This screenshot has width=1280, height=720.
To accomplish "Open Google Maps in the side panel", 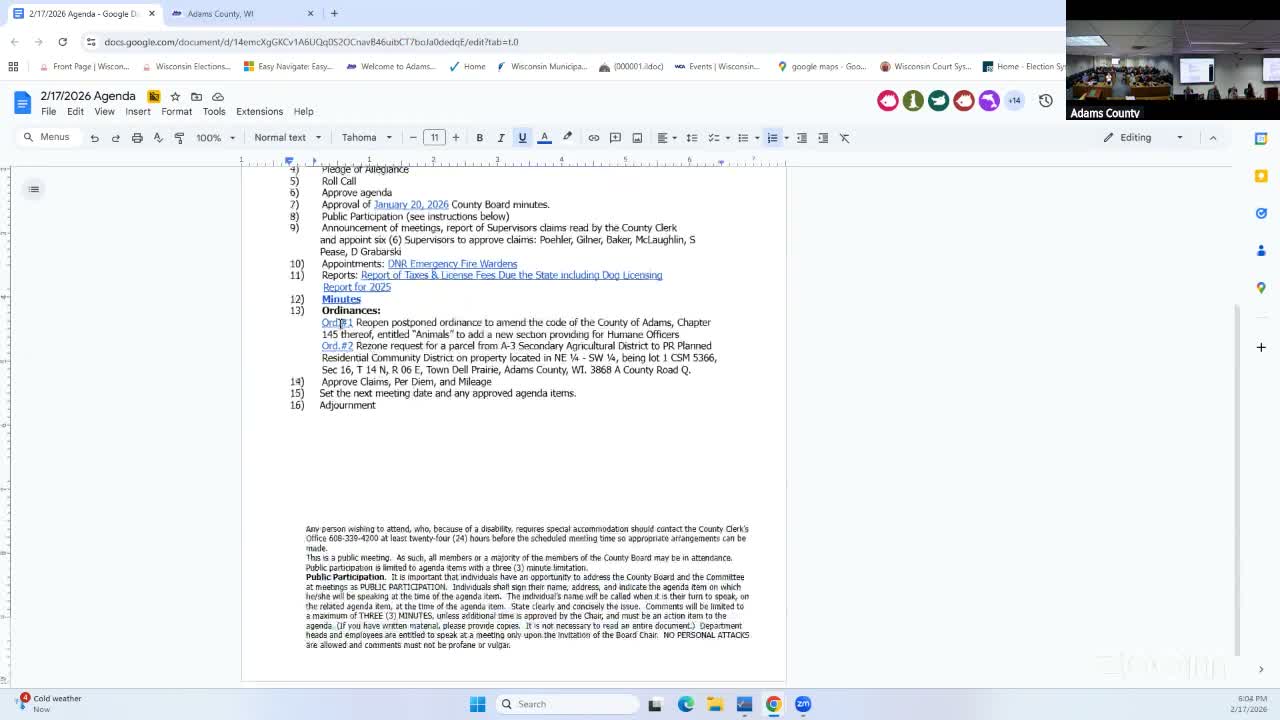I will point(1261,288).
